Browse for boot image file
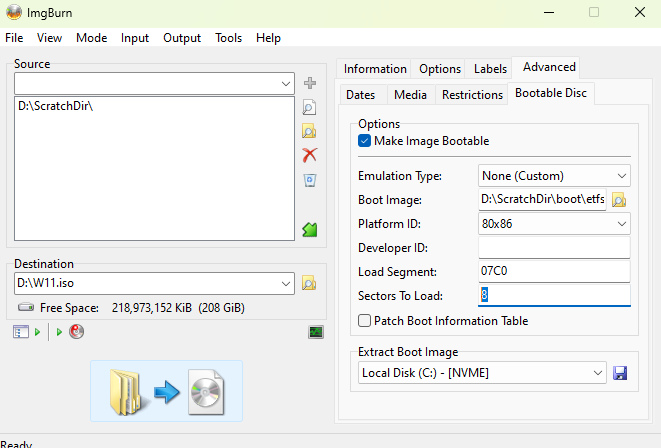This screenshot has height=448, width=661. pyautogui.click(x=620, y=200)
